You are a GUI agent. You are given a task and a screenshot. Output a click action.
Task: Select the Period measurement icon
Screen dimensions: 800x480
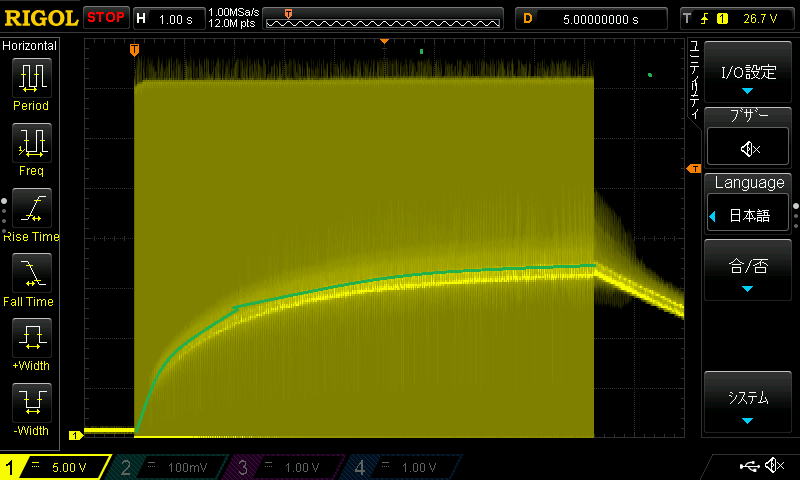32,78
